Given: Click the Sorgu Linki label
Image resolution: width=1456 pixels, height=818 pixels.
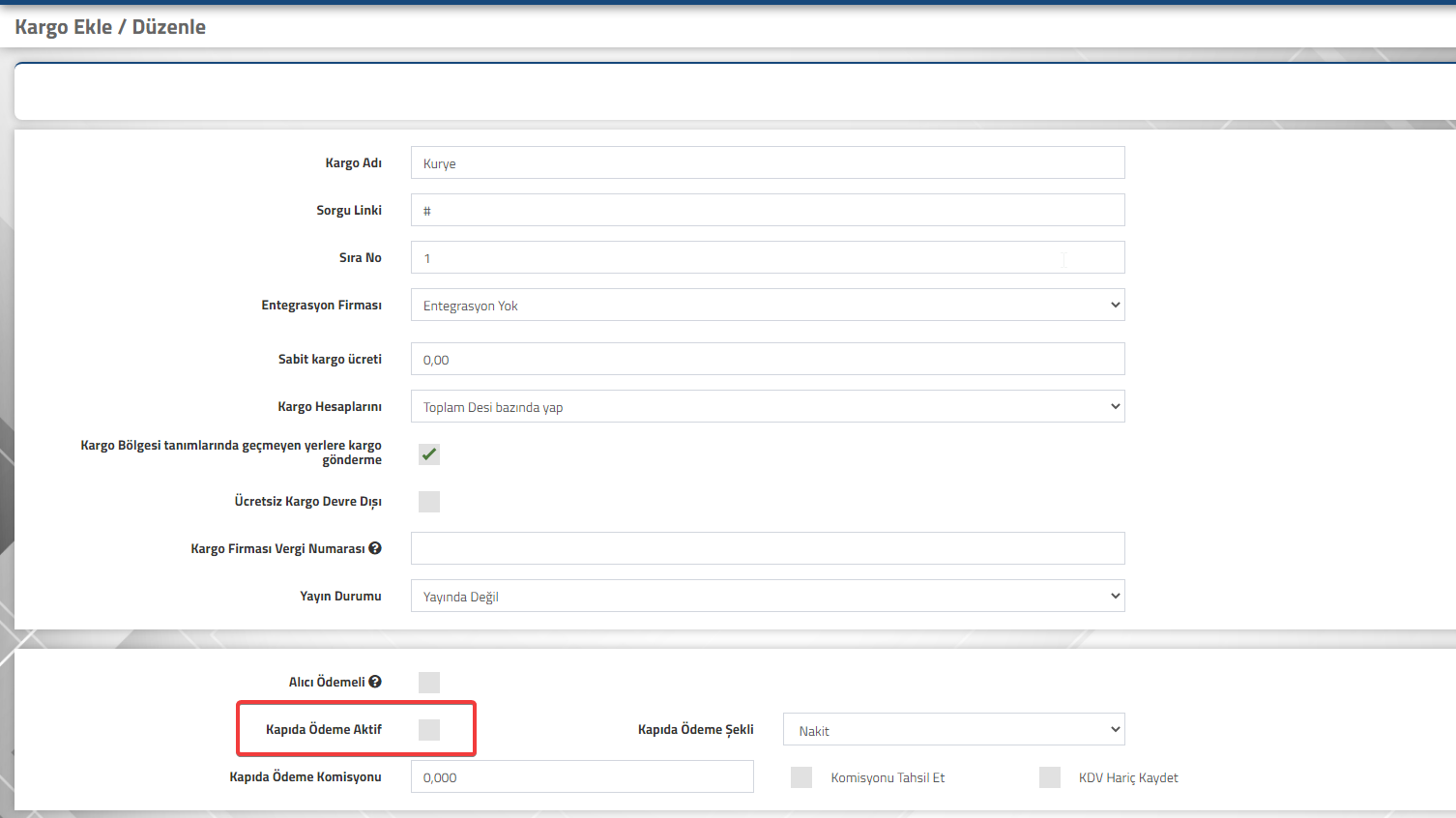Looking at the screenshot, I should 349,210.
